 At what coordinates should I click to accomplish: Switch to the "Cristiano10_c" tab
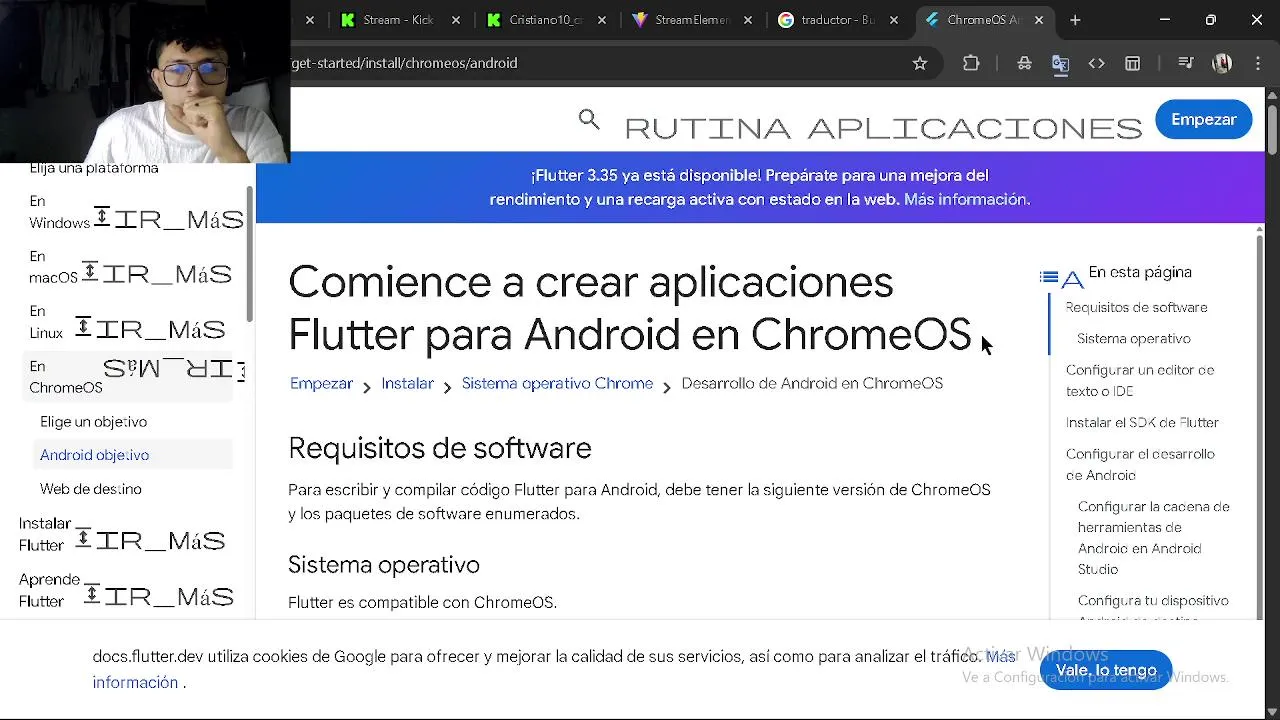click(545, 20)
